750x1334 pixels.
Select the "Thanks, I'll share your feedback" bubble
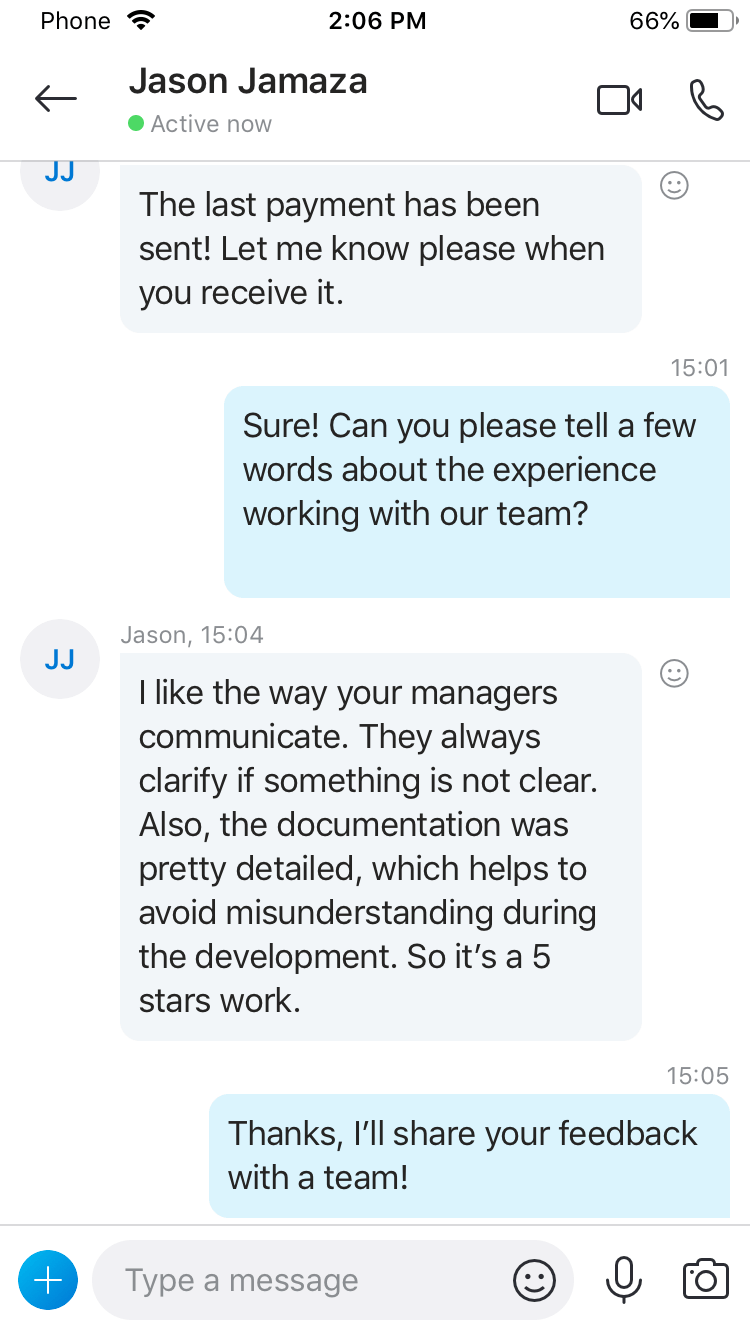[x=469, y=1155]
